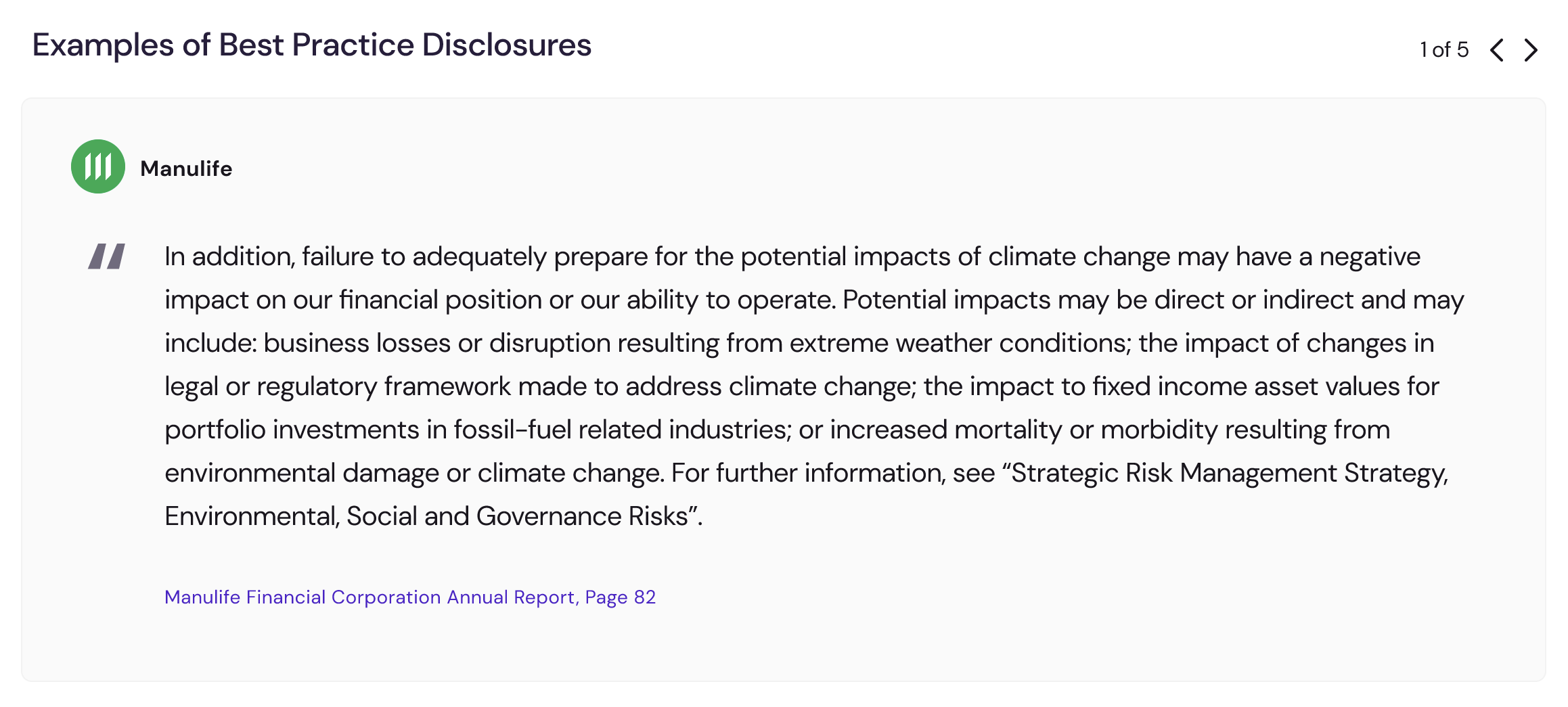Image resolution: width=1568 pixels, height=707 pixels.
Task: Click the '1 of 5' page counter
Action: [1444, 49]
